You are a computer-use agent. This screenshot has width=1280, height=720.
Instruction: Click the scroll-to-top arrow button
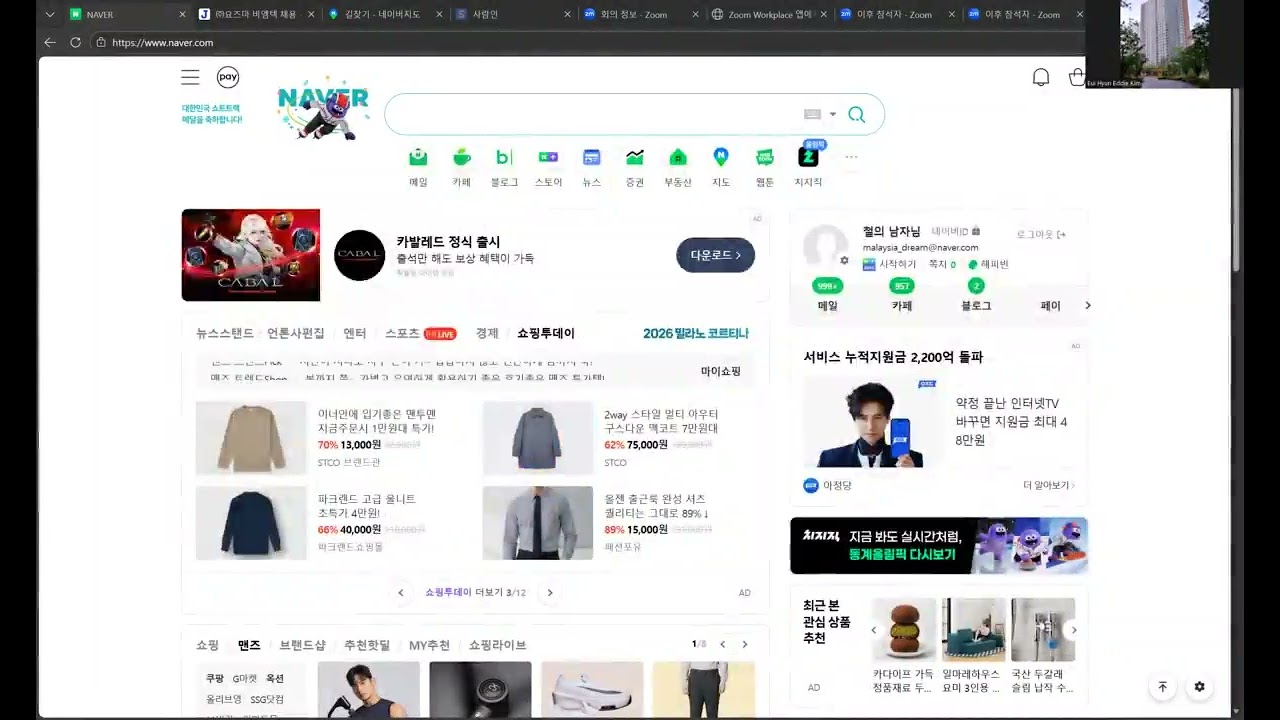(1162, 687)
